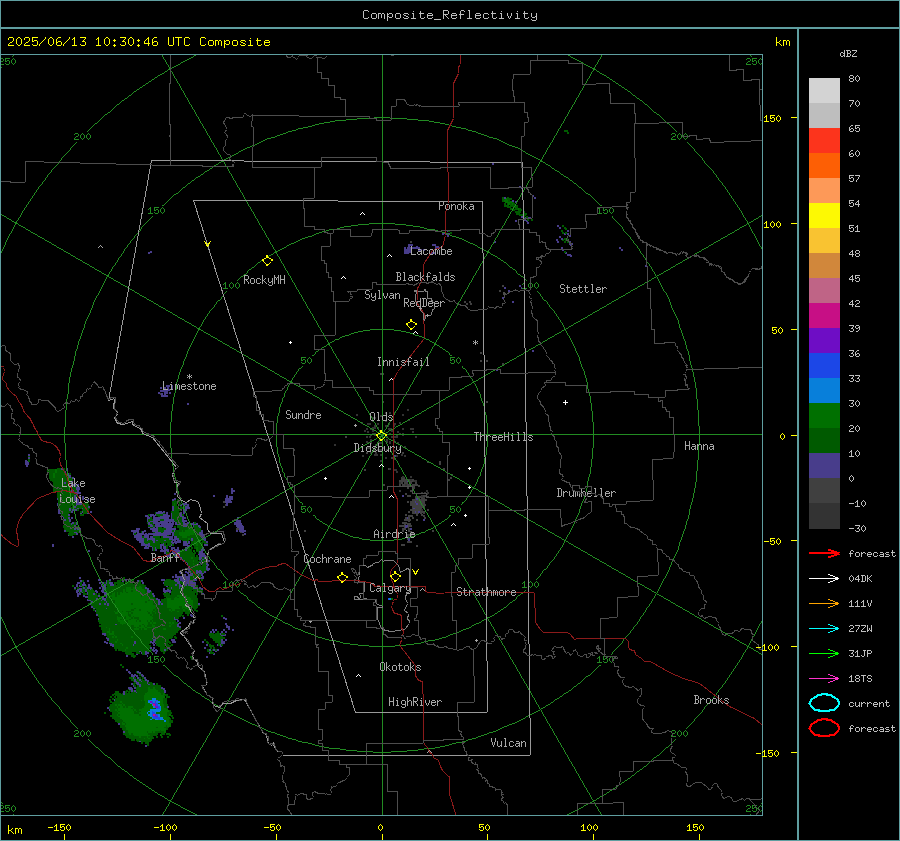Click the yellow diamond marker above Calgary
Image resolution: width=900 pixels, height=841 pixels.
[395, 576]
